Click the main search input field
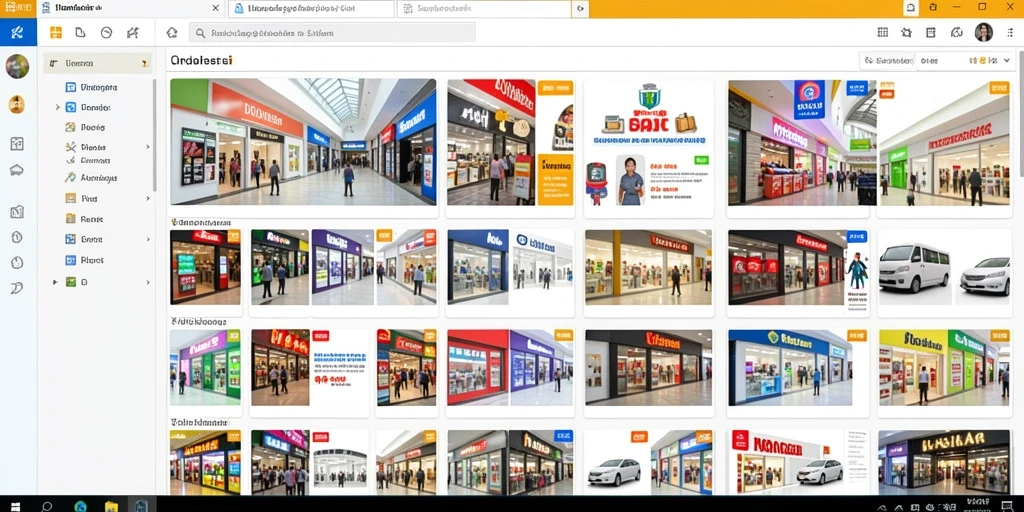 pos(332,33)
